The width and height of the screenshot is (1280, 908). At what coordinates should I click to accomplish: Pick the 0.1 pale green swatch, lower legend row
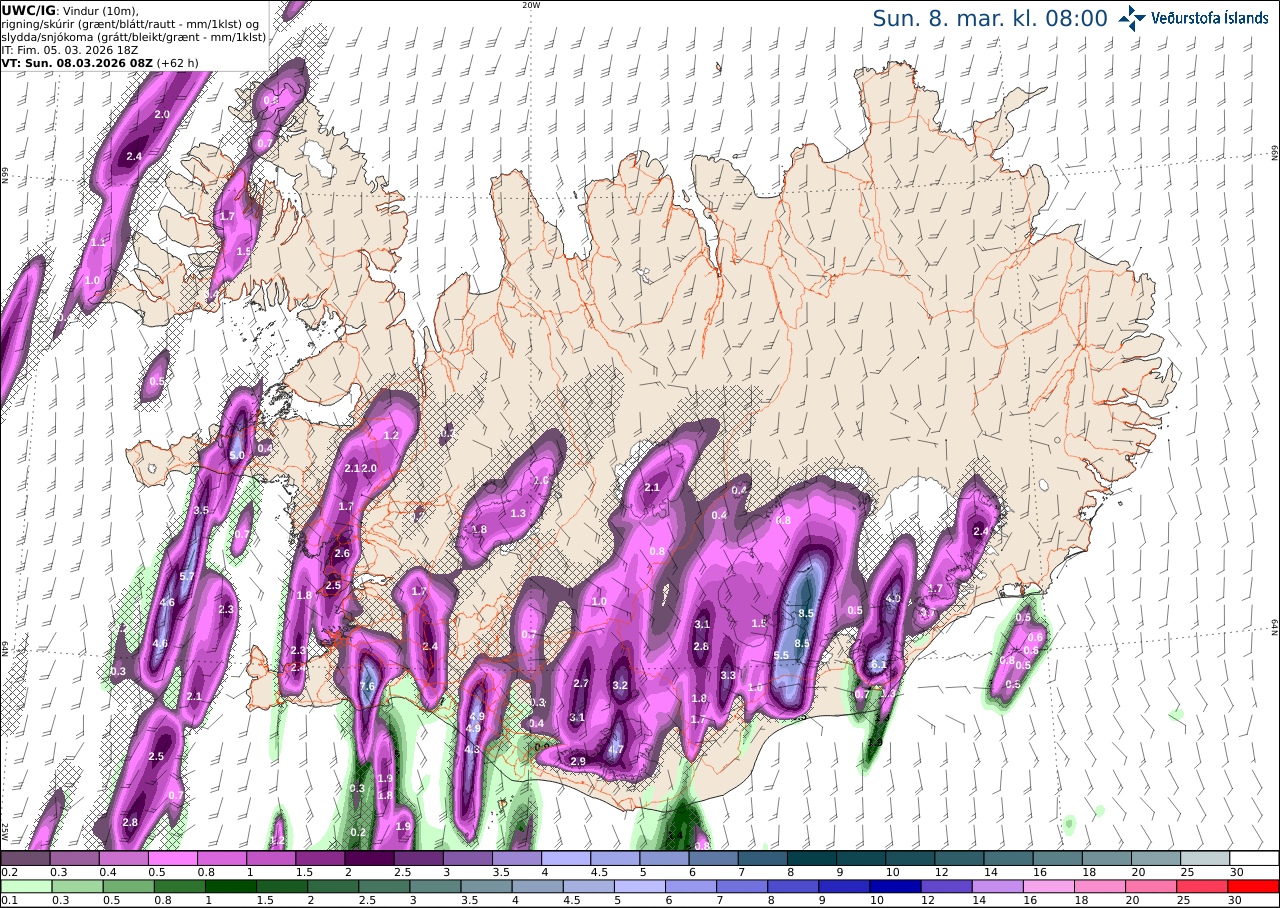25,886
